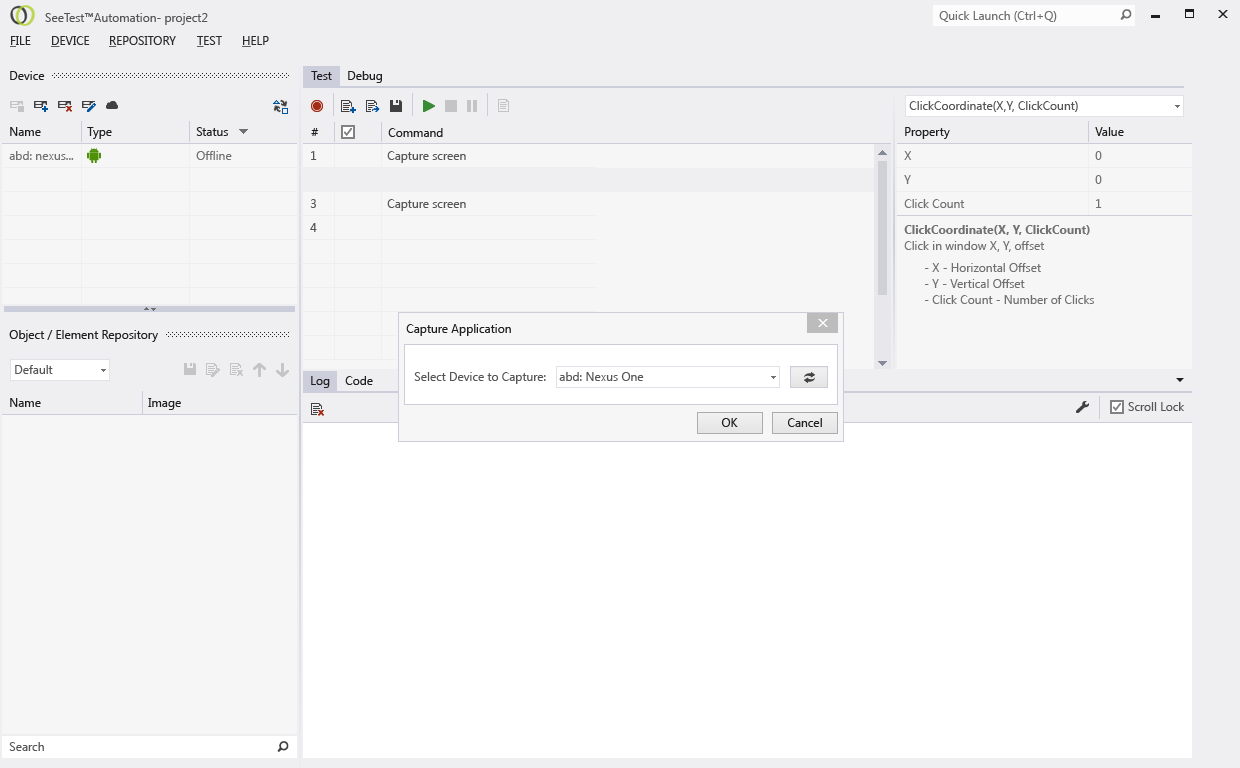Select the Test tab
Screen dimensions: 1240x768
coord(321,76)
